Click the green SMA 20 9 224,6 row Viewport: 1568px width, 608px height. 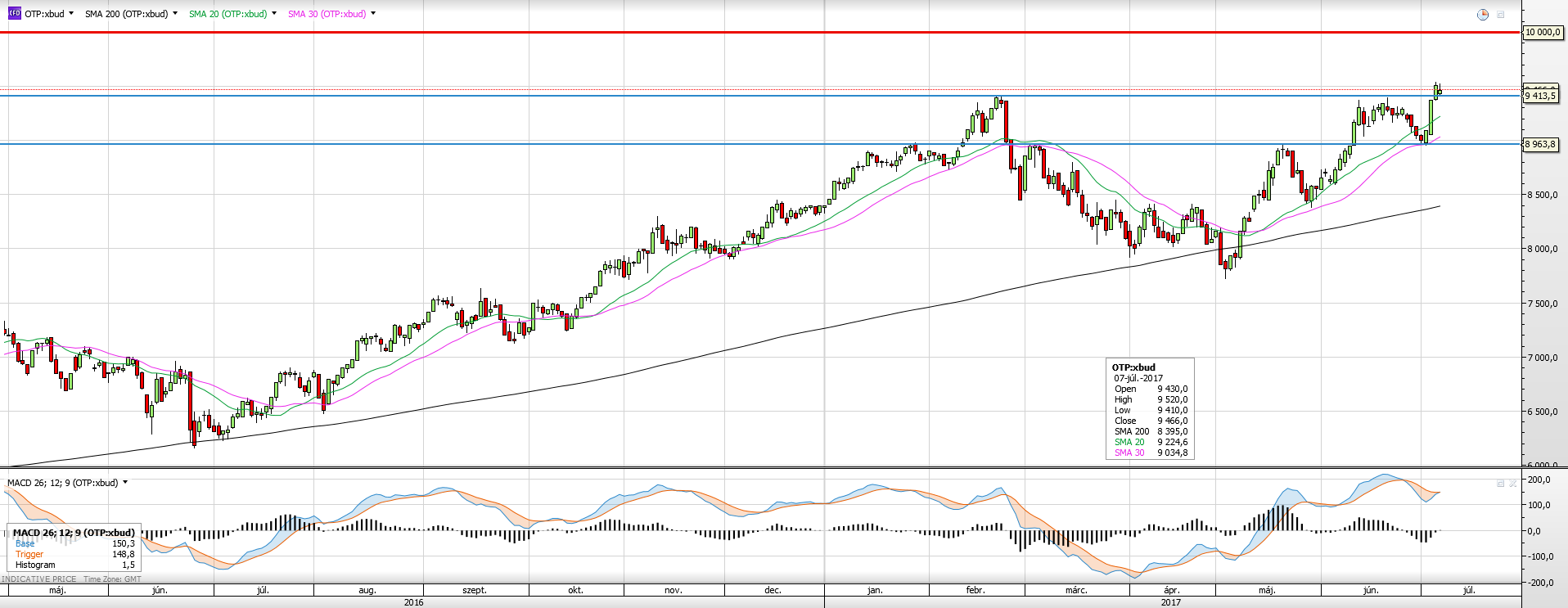click(1151, 442)
